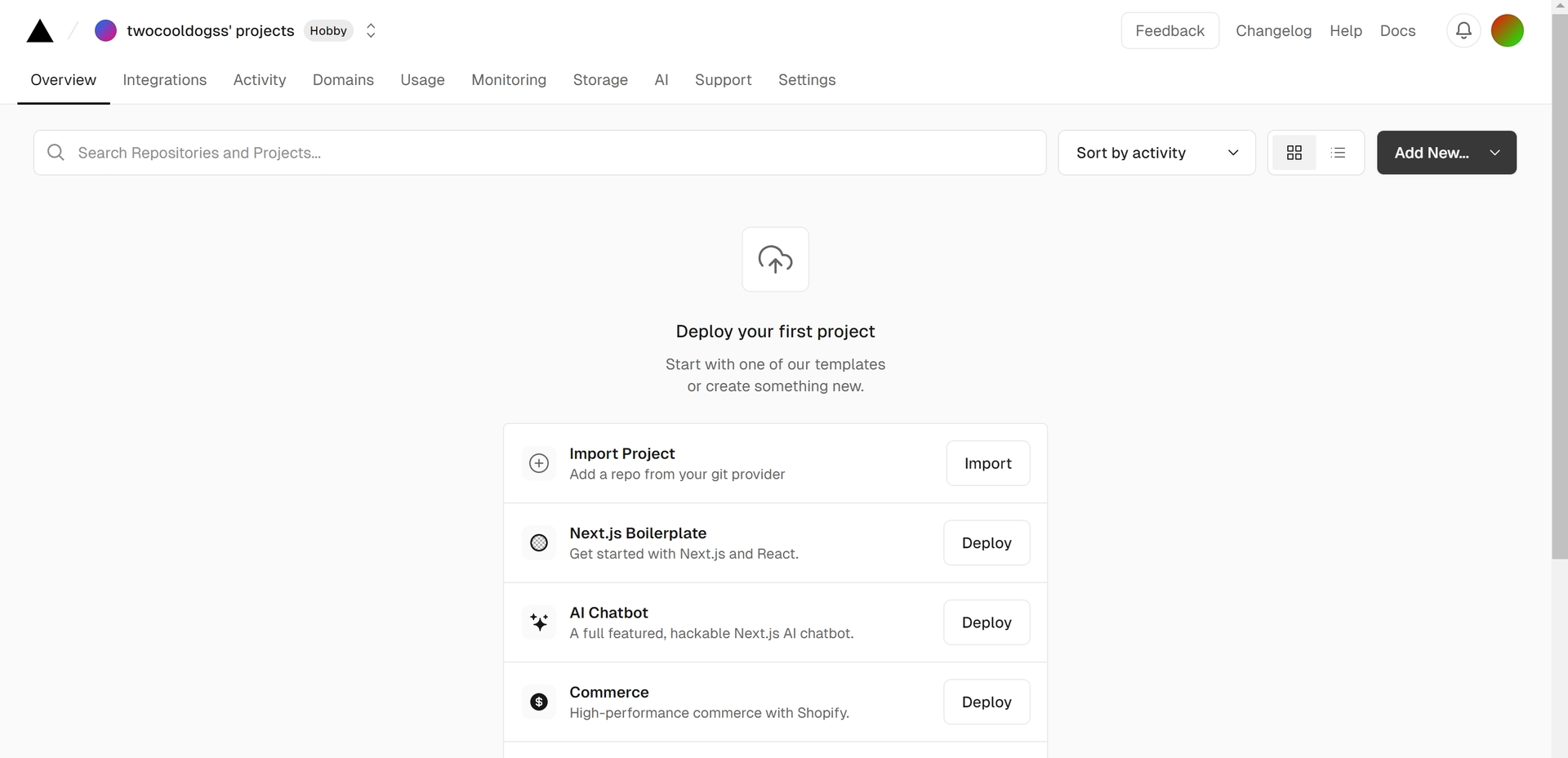Expand the team switcher chevrons
The width and height of the screenshot is (1568, 758).
point(371,31)
